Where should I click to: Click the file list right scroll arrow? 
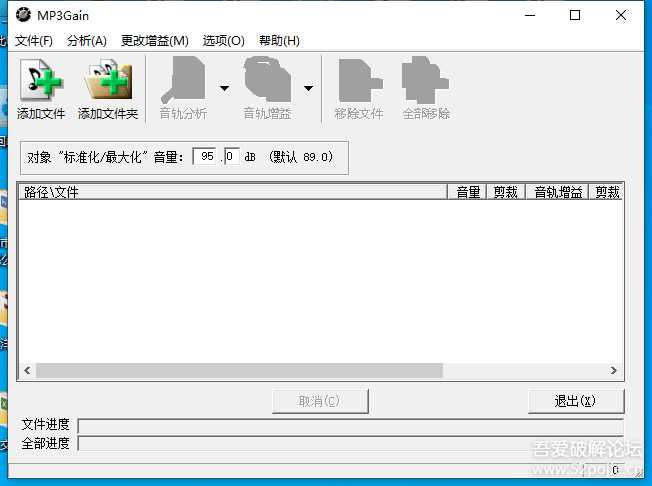click(615, 371)
